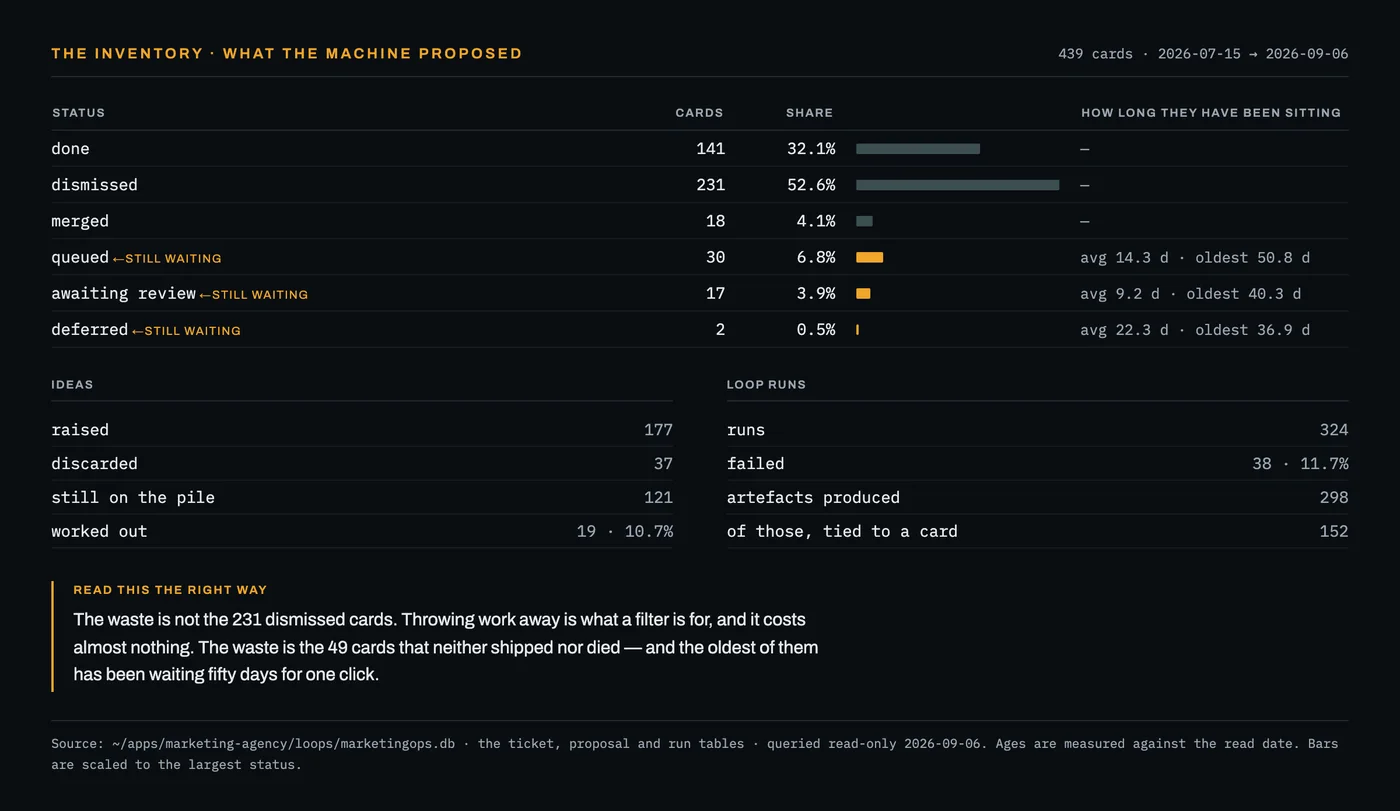1400x811 pixels.
Task: Click the 32.1% share value
Action: pyautogui.click(x=811, y=149)
